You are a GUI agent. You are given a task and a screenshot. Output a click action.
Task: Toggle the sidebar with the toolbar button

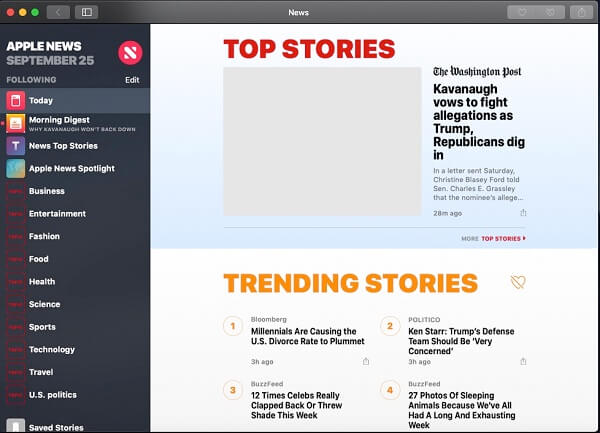point(86,12)
